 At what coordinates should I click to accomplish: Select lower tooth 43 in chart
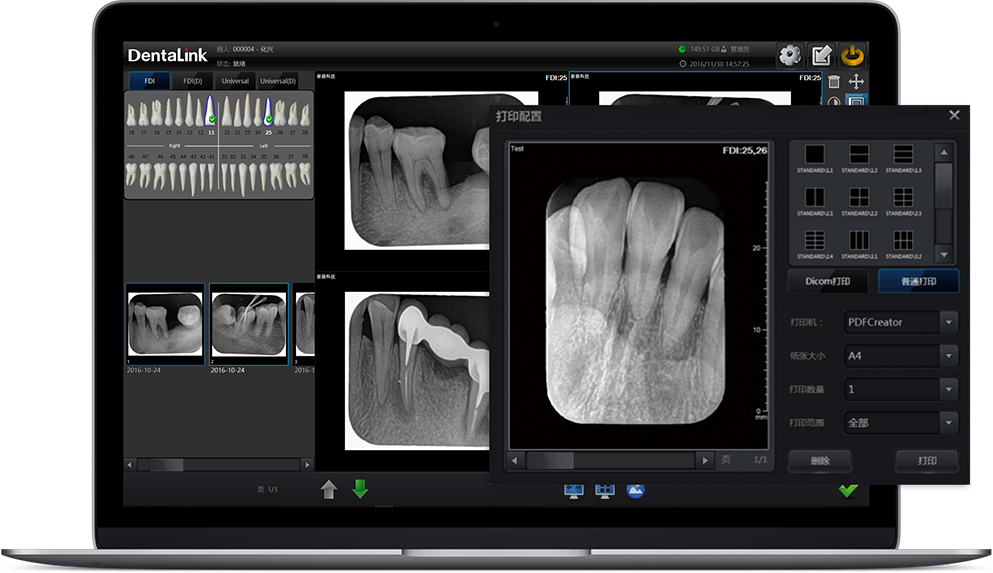click(193, 179)
